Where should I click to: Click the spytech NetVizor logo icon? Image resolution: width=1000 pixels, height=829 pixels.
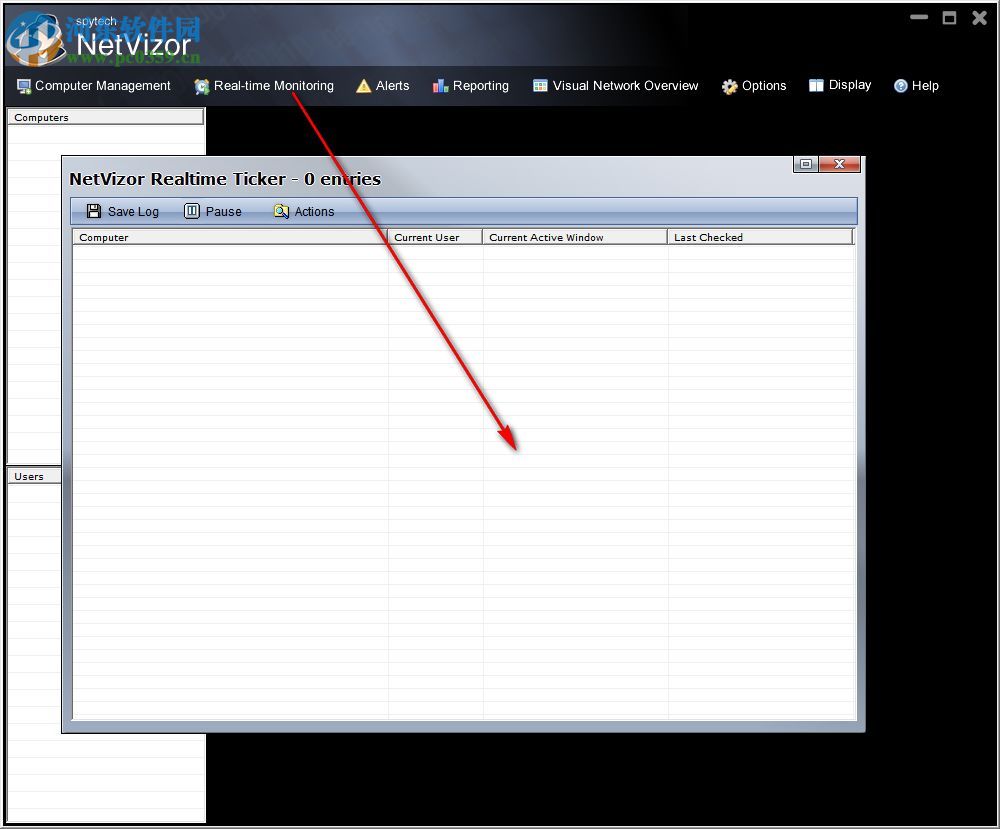[x=36, y=38]
